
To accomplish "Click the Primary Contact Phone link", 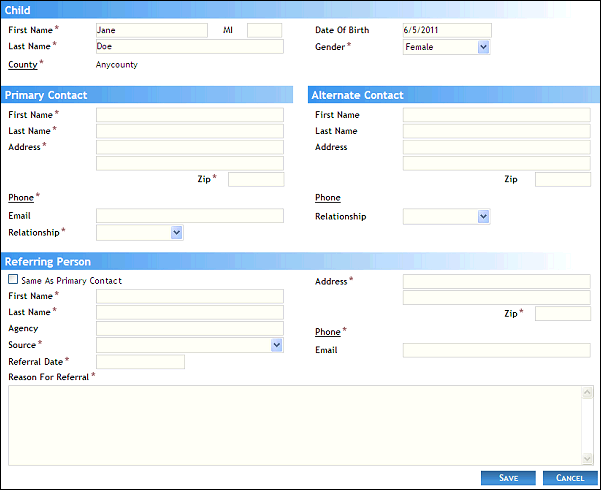I will (20, 198).
